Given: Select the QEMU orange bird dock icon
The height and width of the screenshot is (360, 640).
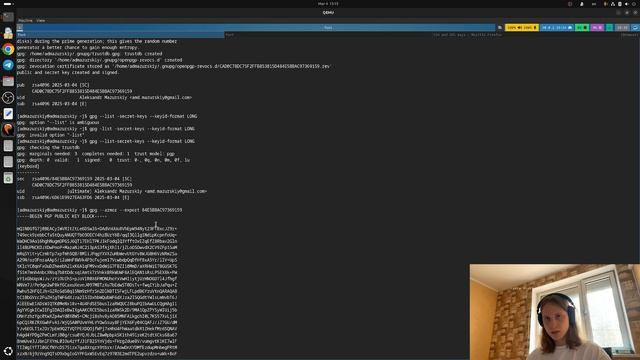Looking at the screenshot, I should click(x=8, y=129).
